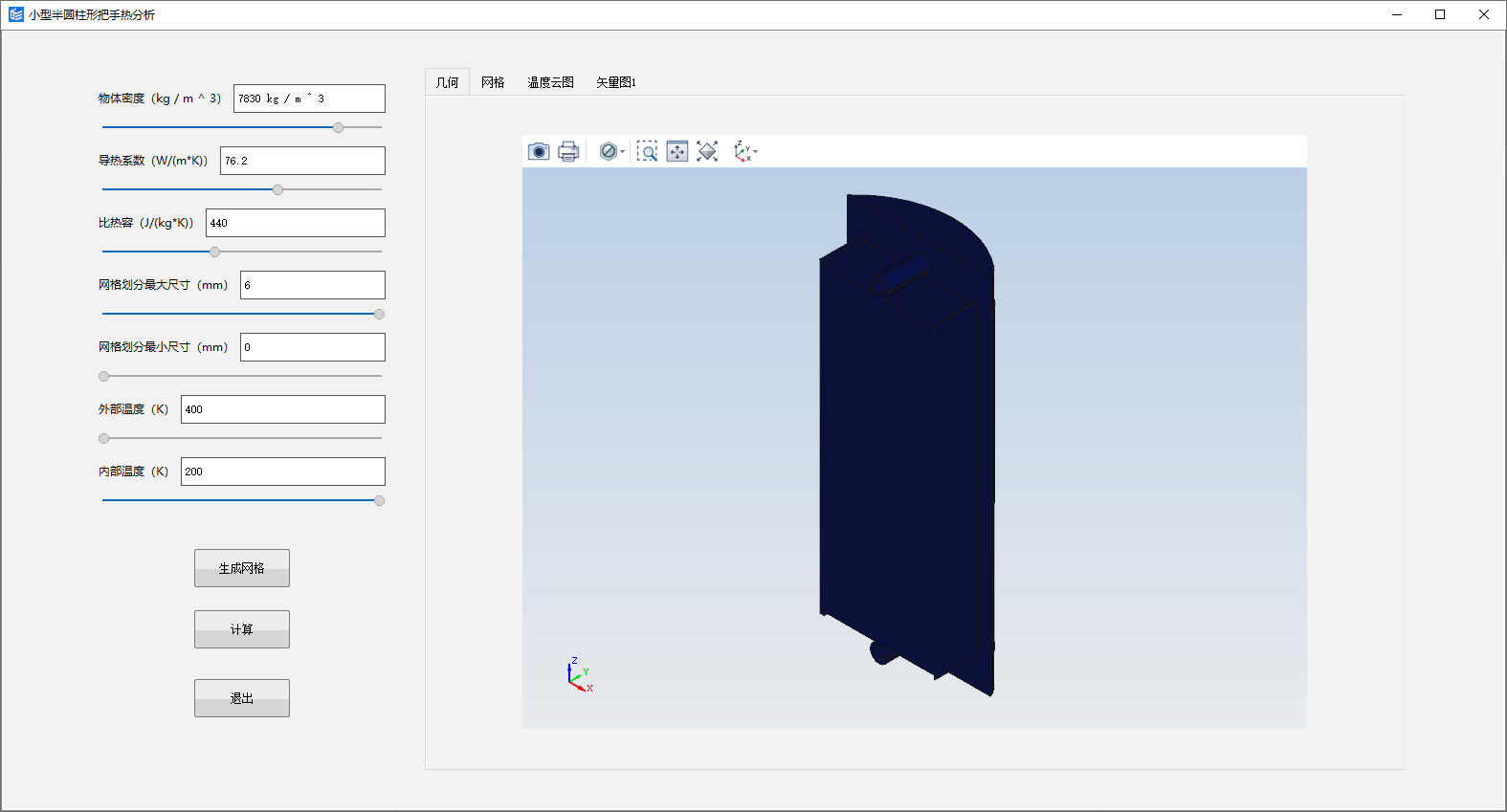Minimize the application window
1507x812 pixels.
tap(1397, 14)
